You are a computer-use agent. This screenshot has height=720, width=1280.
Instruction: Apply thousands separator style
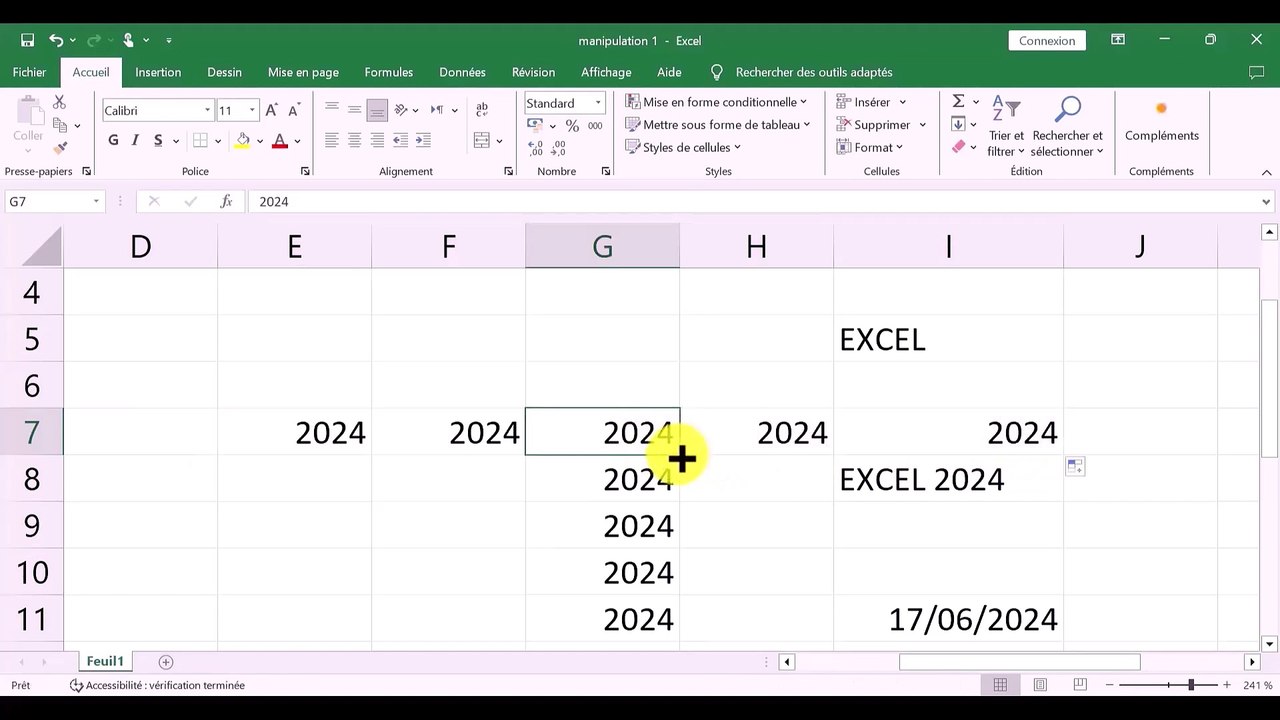pos(595,126)
